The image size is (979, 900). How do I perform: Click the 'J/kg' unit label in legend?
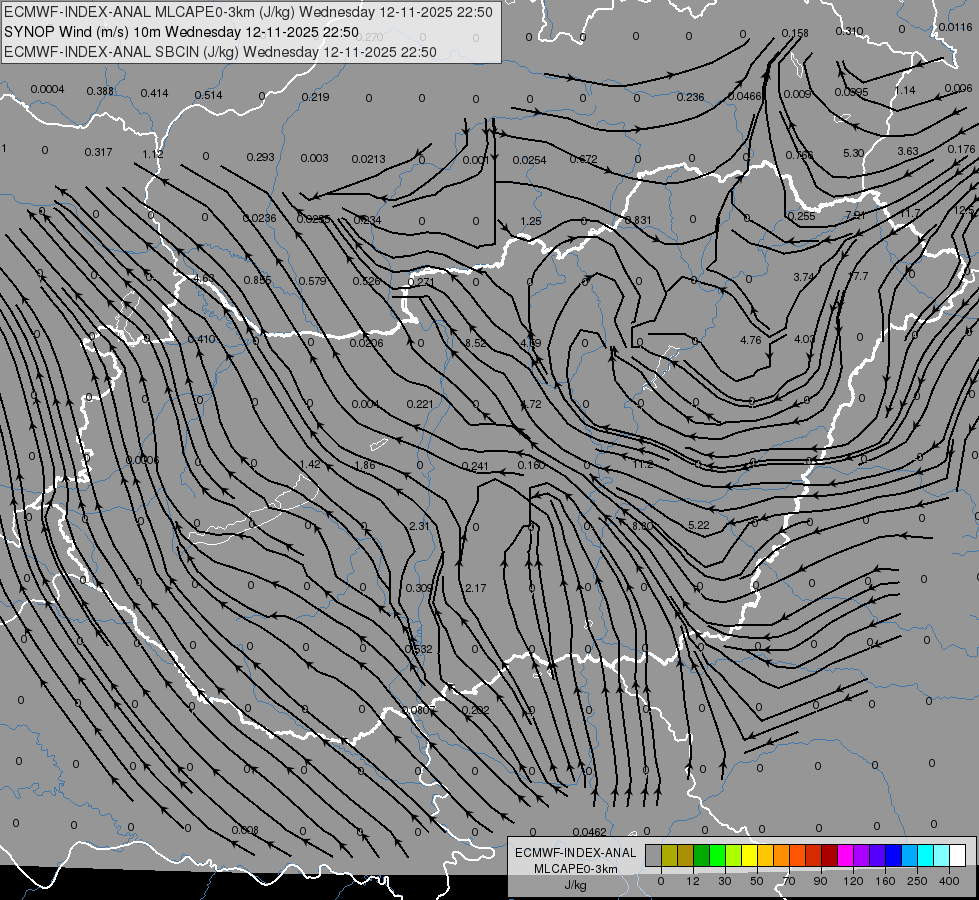[576, 885]
